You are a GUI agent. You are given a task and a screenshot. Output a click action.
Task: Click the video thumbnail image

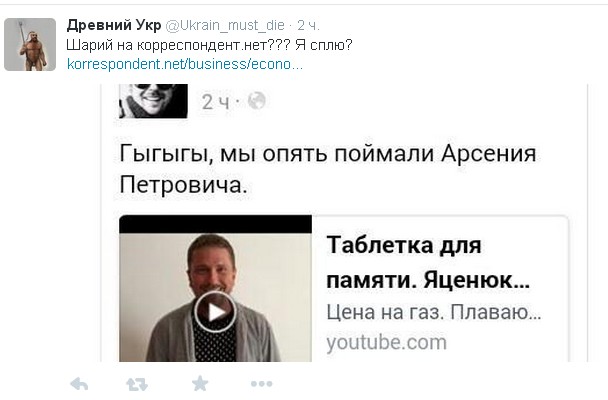point(215,297)
